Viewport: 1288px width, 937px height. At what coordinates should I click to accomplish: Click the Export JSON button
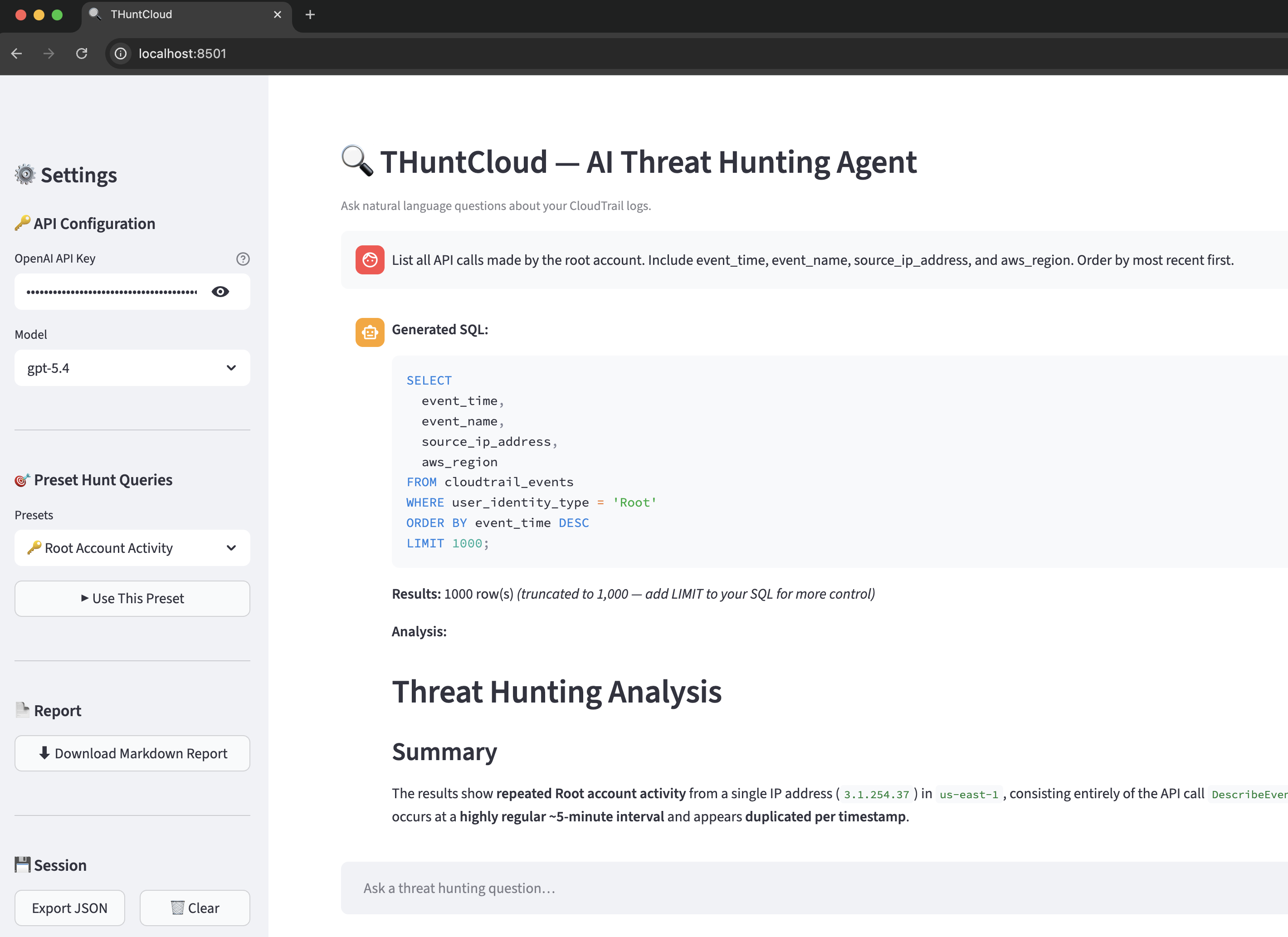(69, 908)
